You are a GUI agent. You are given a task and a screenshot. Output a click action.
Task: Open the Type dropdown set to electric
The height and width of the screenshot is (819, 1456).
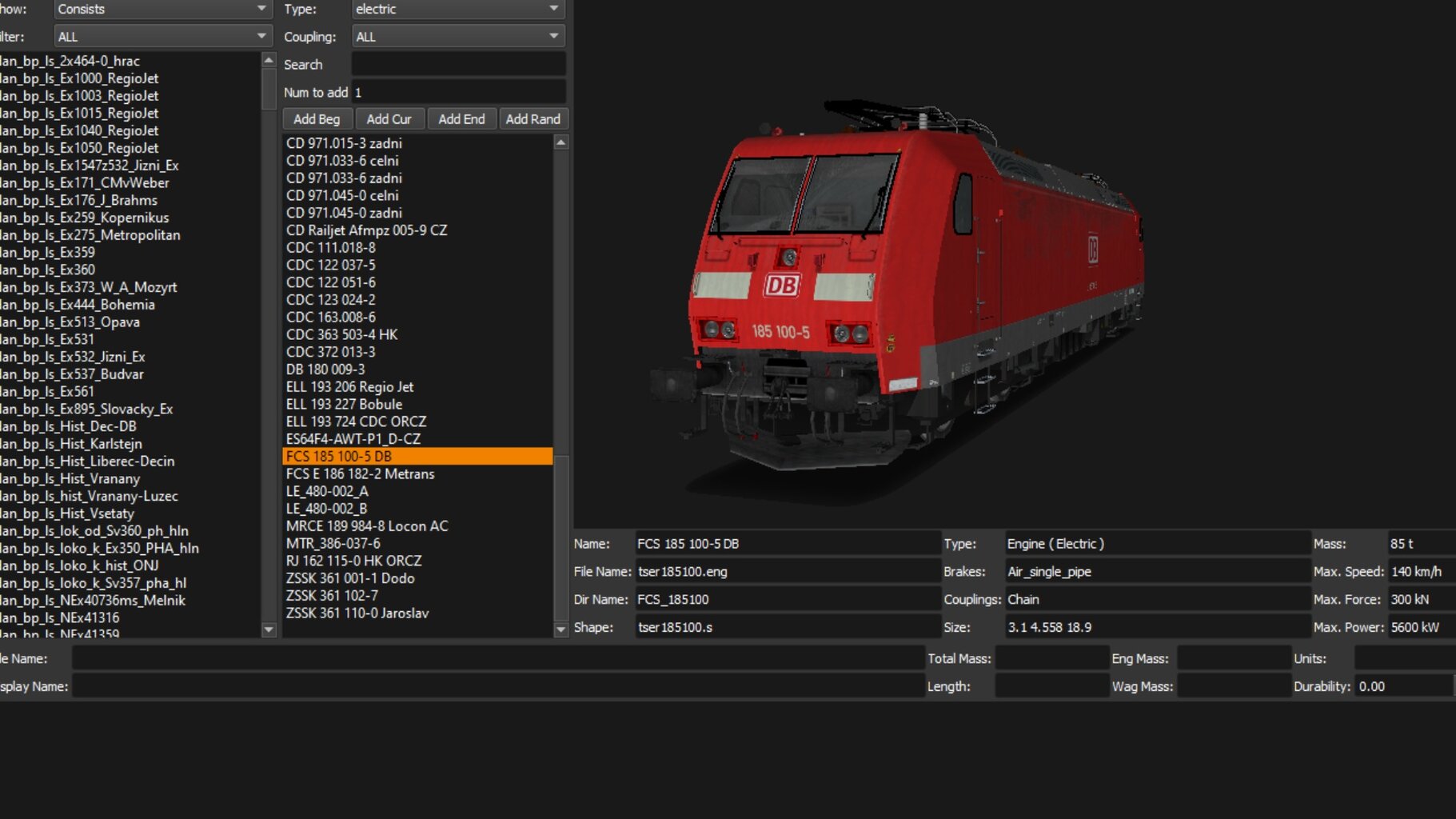(x=458, y=9)
